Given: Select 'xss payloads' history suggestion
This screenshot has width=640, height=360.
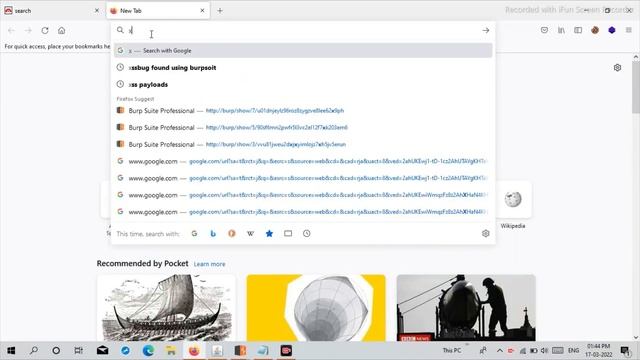Looking at the screenshot, I should (x=303, y=84).
